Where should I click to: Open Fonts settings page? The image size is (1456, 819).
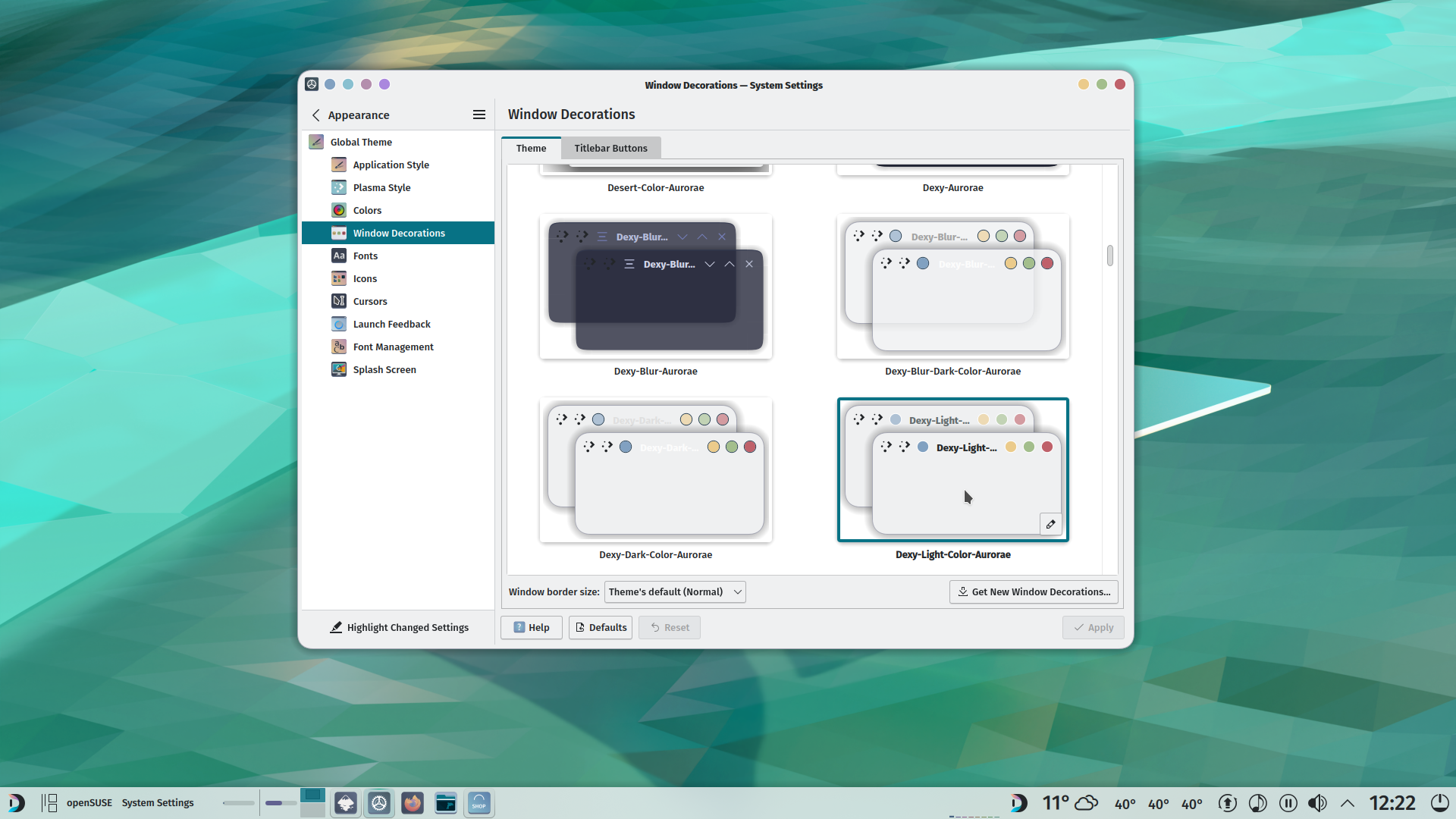click(397, 256)
